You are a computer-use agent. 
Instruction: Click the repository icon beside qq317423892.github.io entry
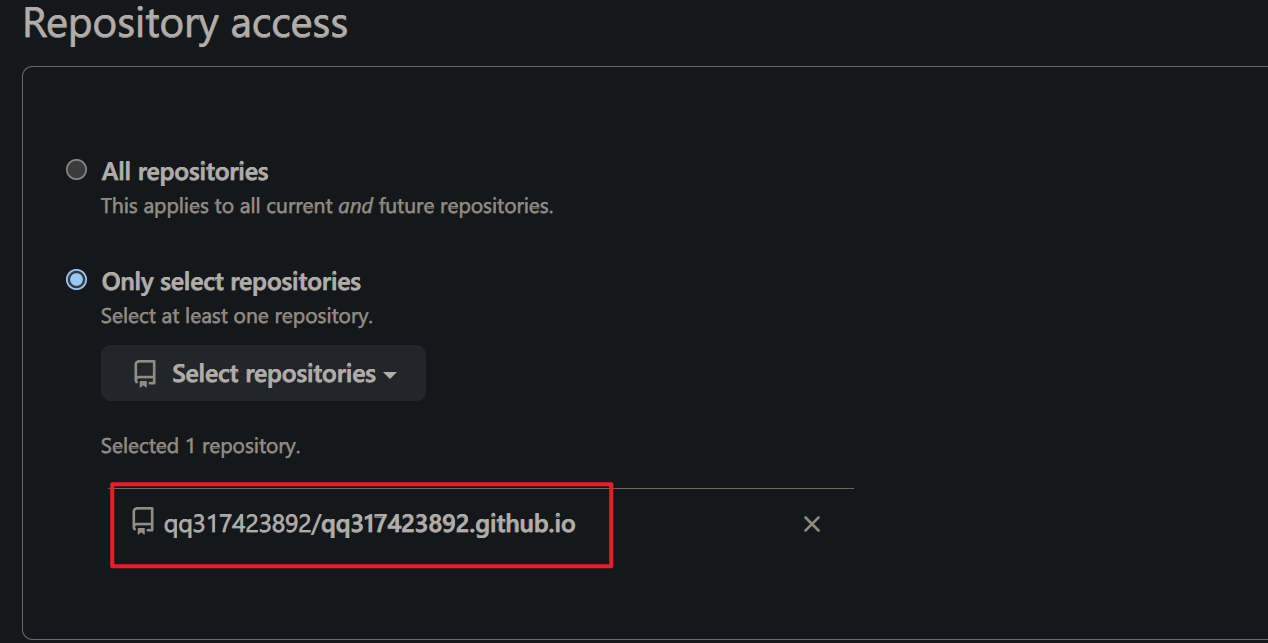(x=143, y=521)
